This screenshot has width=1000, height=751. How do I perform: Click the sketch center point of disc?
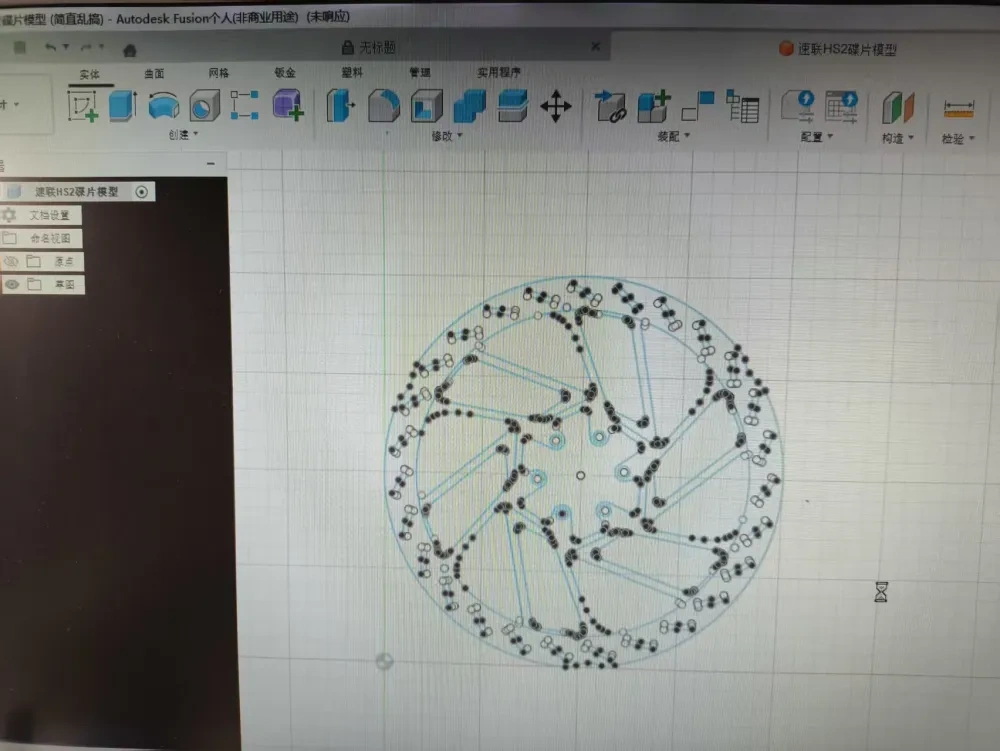tap(580, 475)
